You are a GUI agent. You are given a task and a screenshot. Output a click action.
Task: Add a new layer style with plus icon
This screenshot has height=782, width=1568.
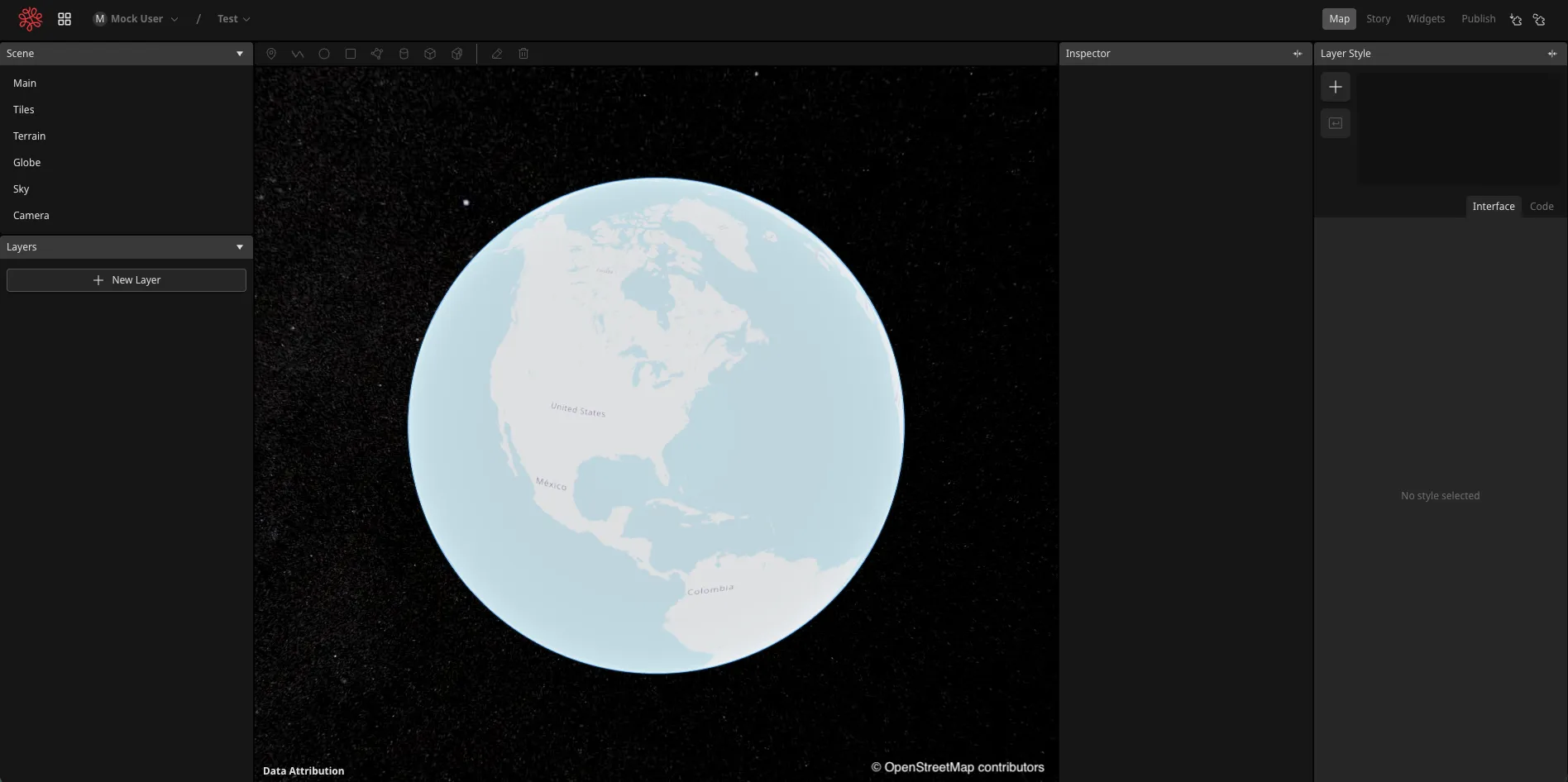1336,87
